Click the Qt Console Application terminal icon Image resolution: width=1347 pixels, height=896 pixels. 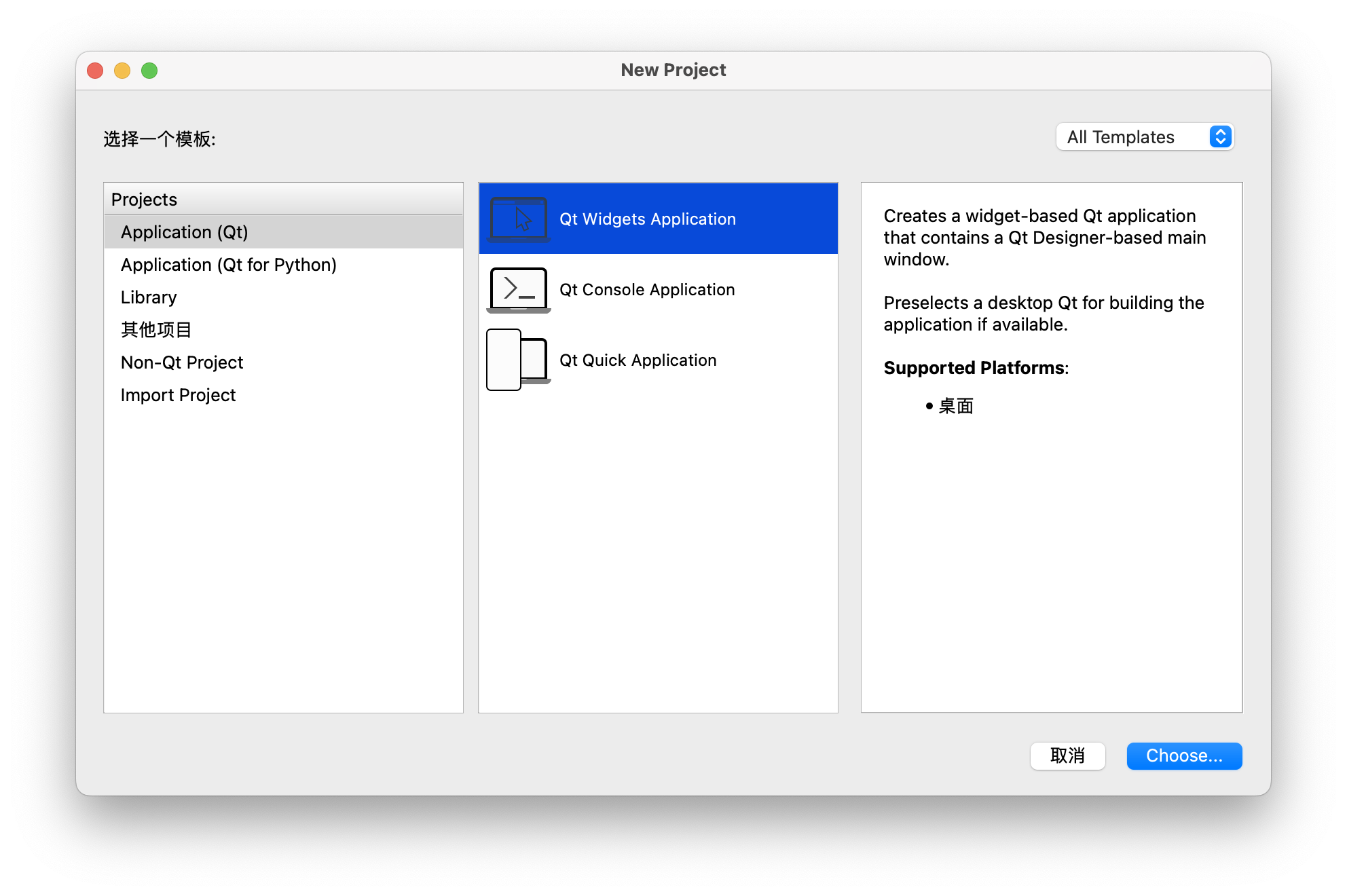[x=519, y=290]
